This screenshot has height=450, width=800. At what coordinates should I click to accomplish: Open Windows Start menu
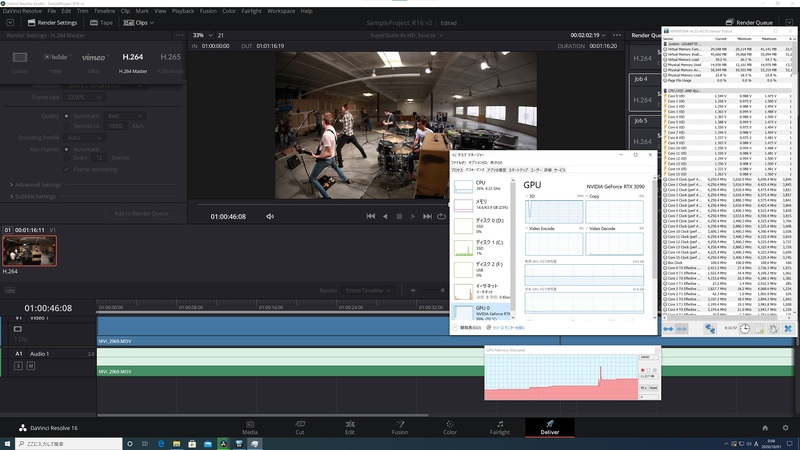tap(7, 443)
